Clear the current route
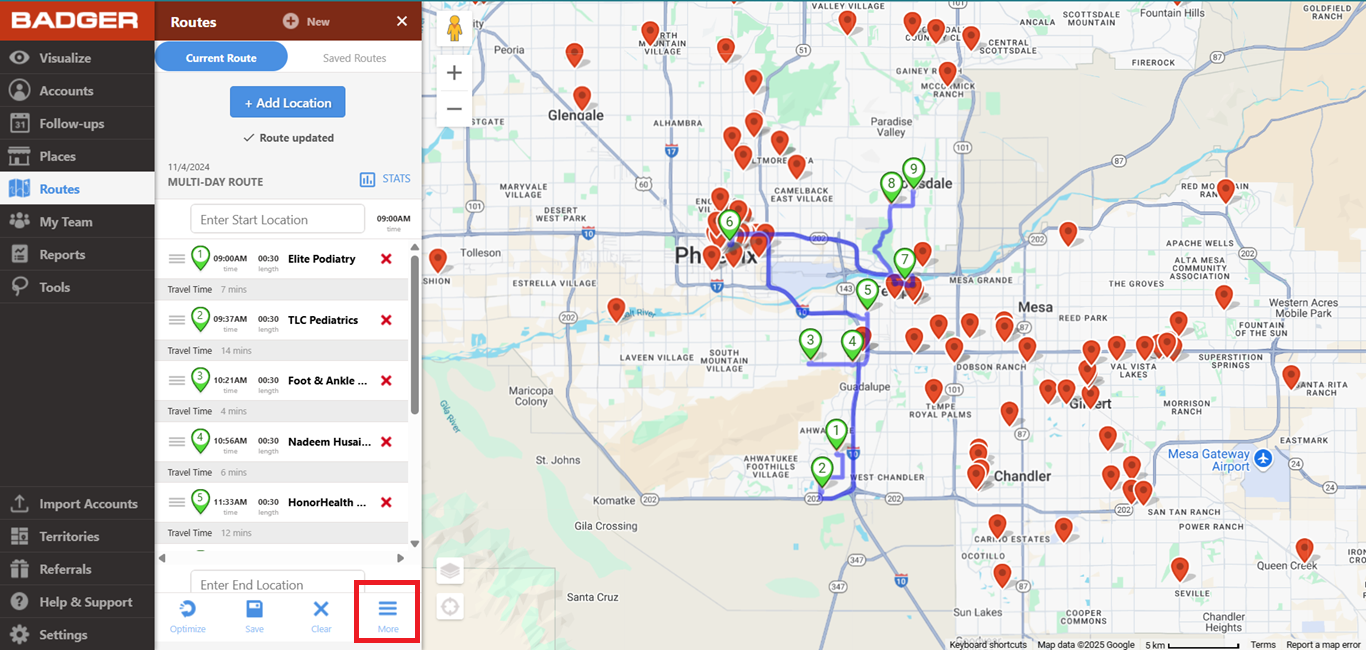The image size is (1366, 650). [x=321, y=617]
